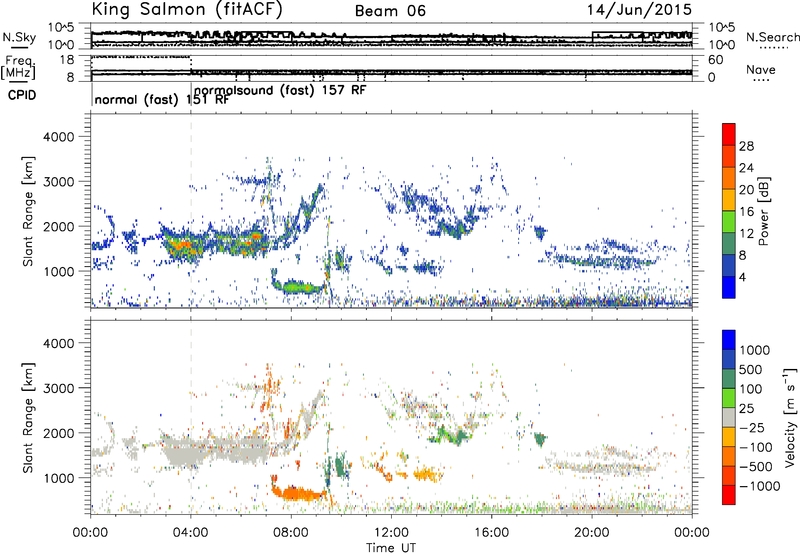800x554 pixels.
Task: Click the '12:00' time tick label
Action: (391, 533)
